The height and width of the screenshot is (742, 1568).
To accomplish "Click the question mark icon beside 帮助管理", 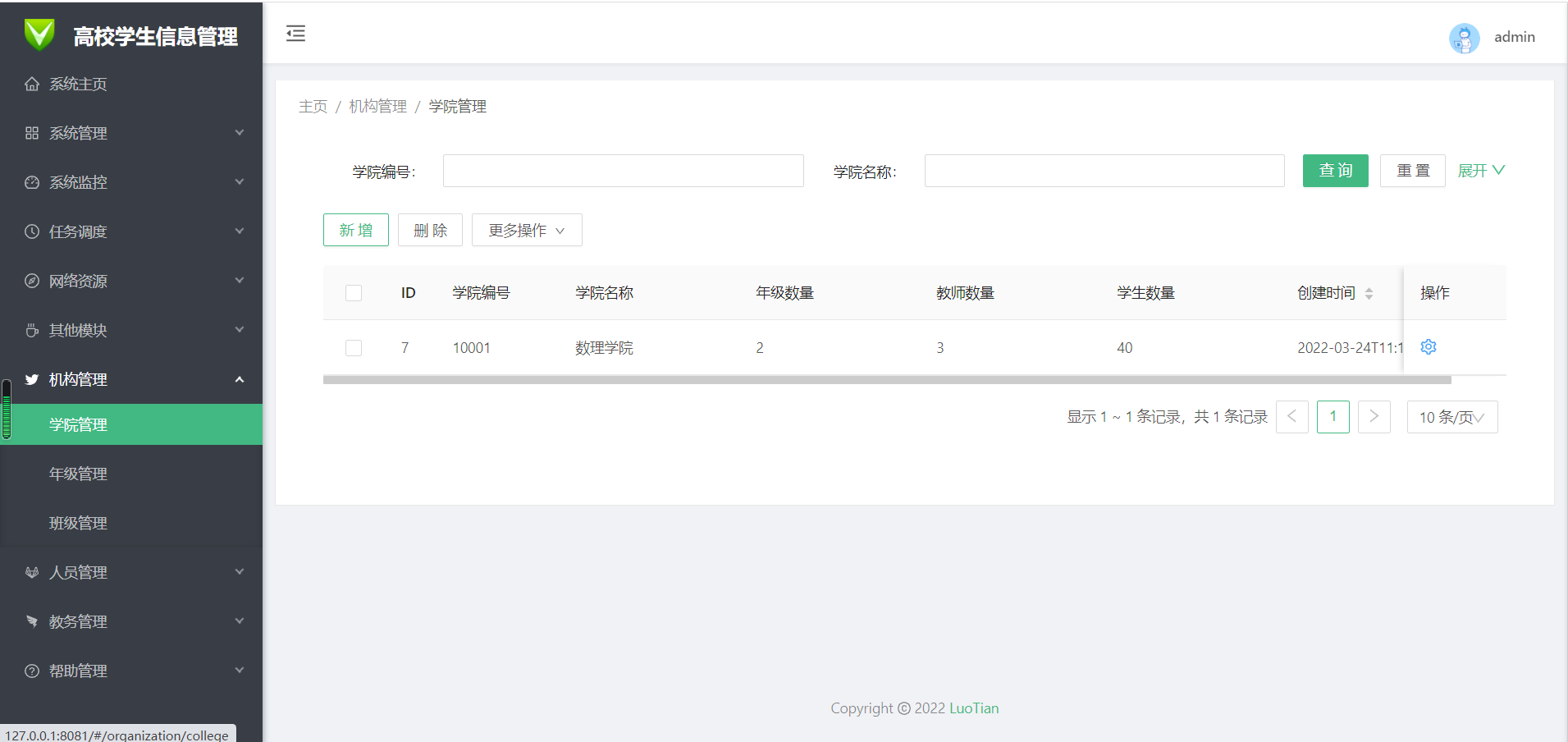I will (32, 671).
